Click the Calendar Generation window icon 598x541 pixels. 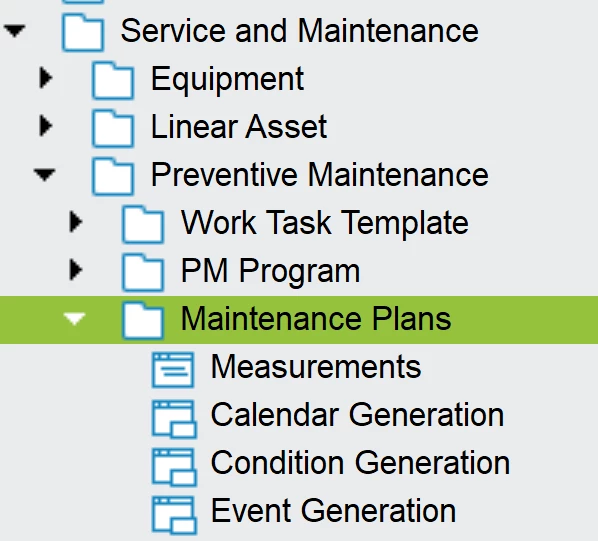(x=174, y=418)
